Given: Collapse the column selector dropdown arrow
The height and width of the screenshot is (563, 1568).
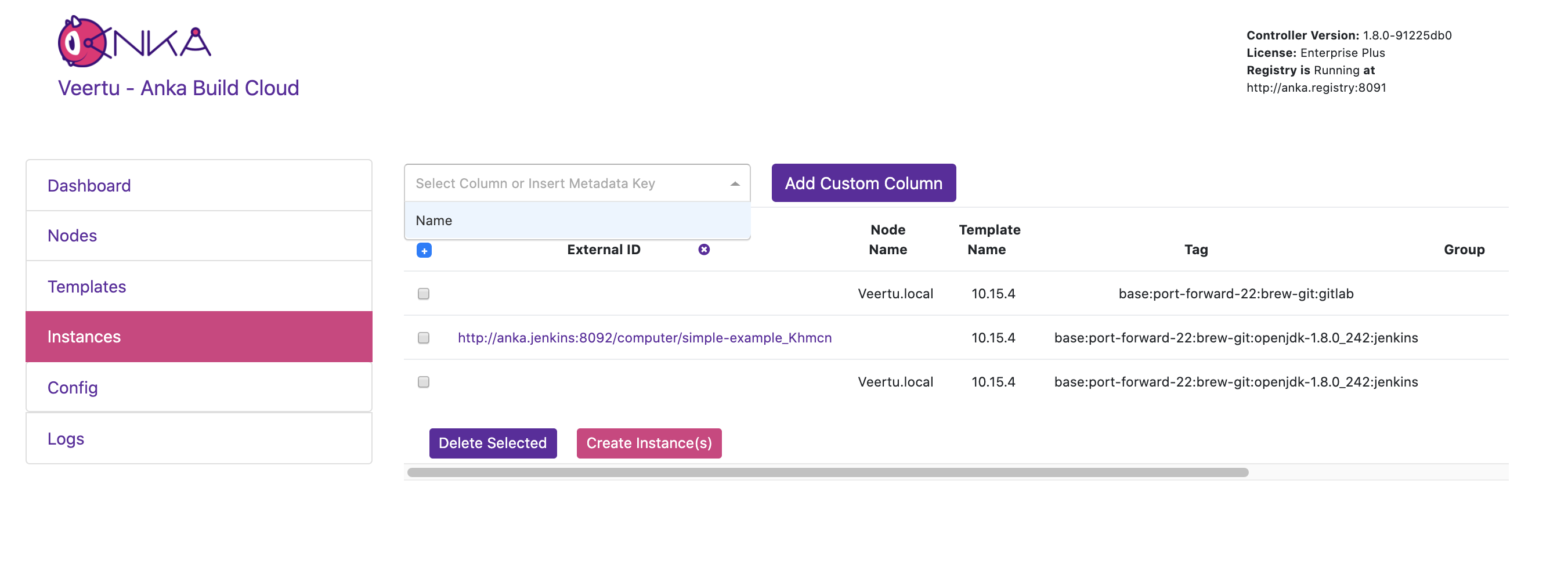Looking at the screenshot, I should [x=735, y=184].
